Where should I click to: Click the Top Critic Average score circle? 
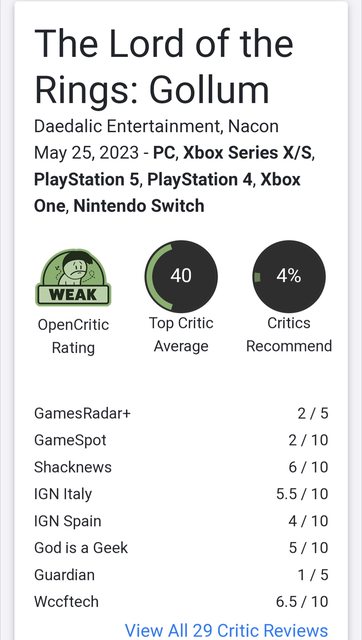[181, 276]
